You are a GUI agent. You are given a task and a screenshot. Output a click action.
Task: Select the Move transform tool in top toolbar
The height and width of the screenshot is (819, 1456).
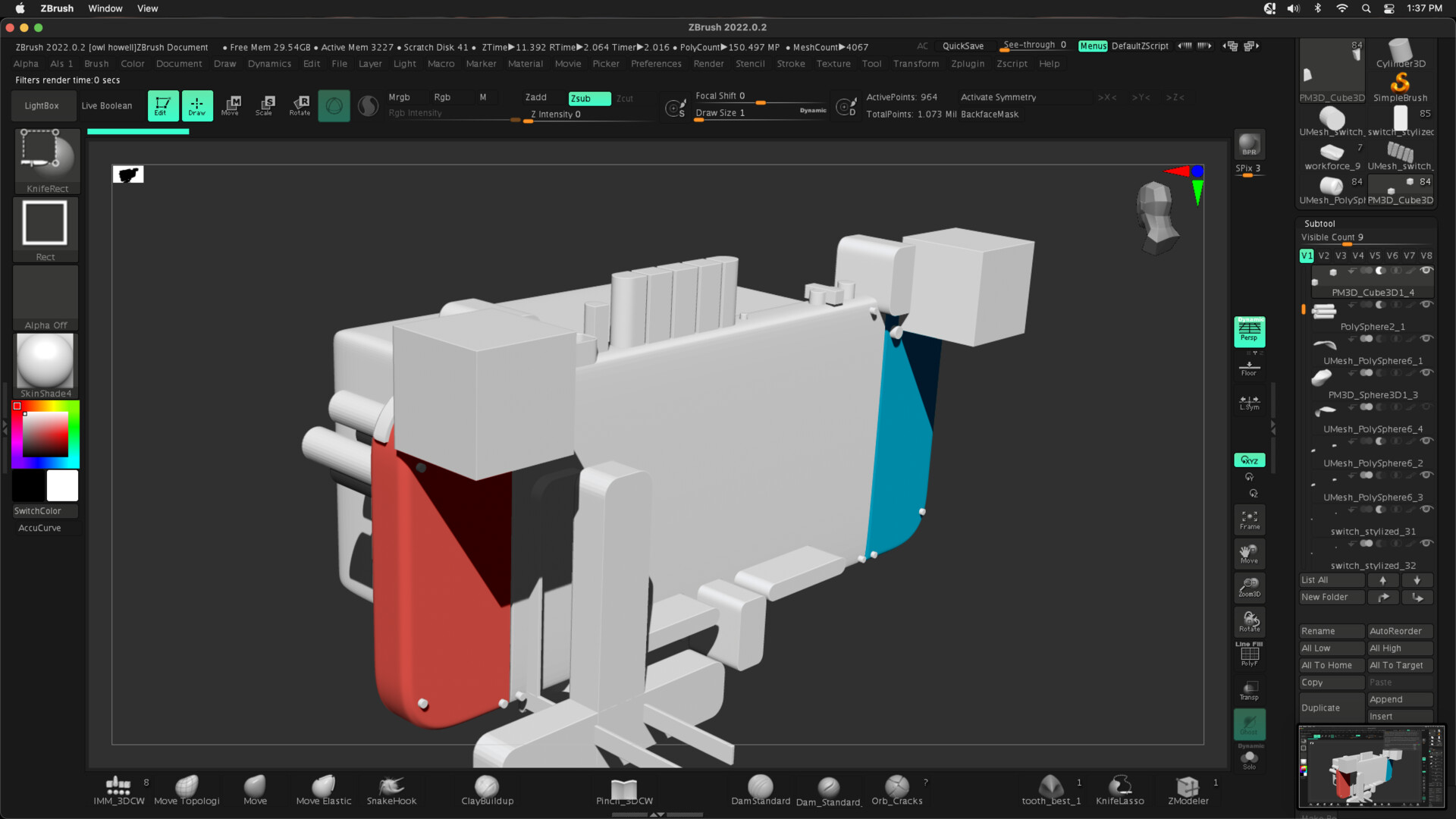pos(231,105)
